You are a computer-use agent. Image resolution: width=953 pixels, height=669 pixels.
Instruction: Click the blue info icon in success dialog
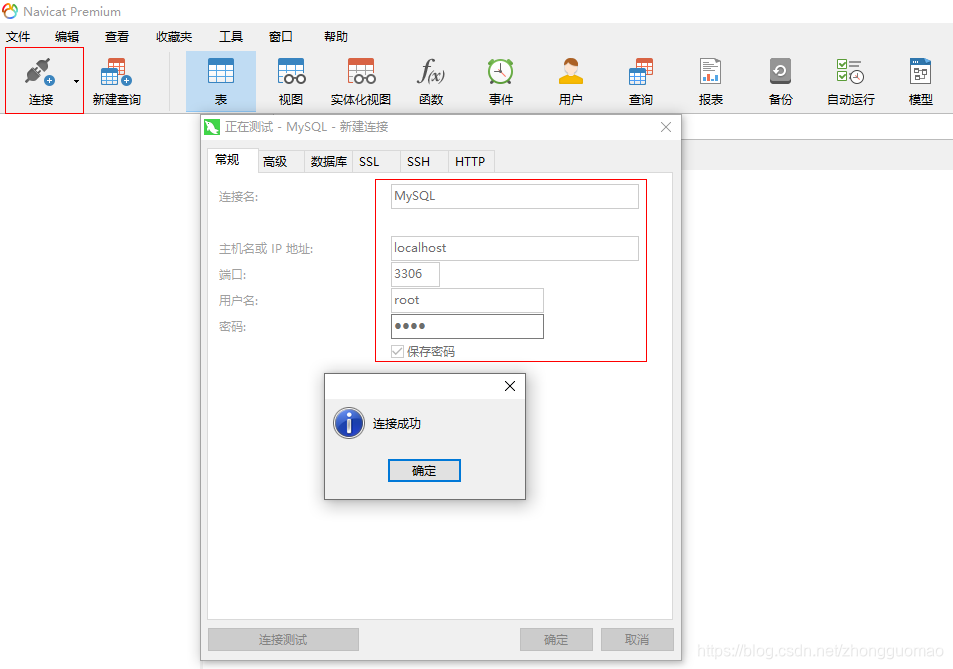point(349,423)
